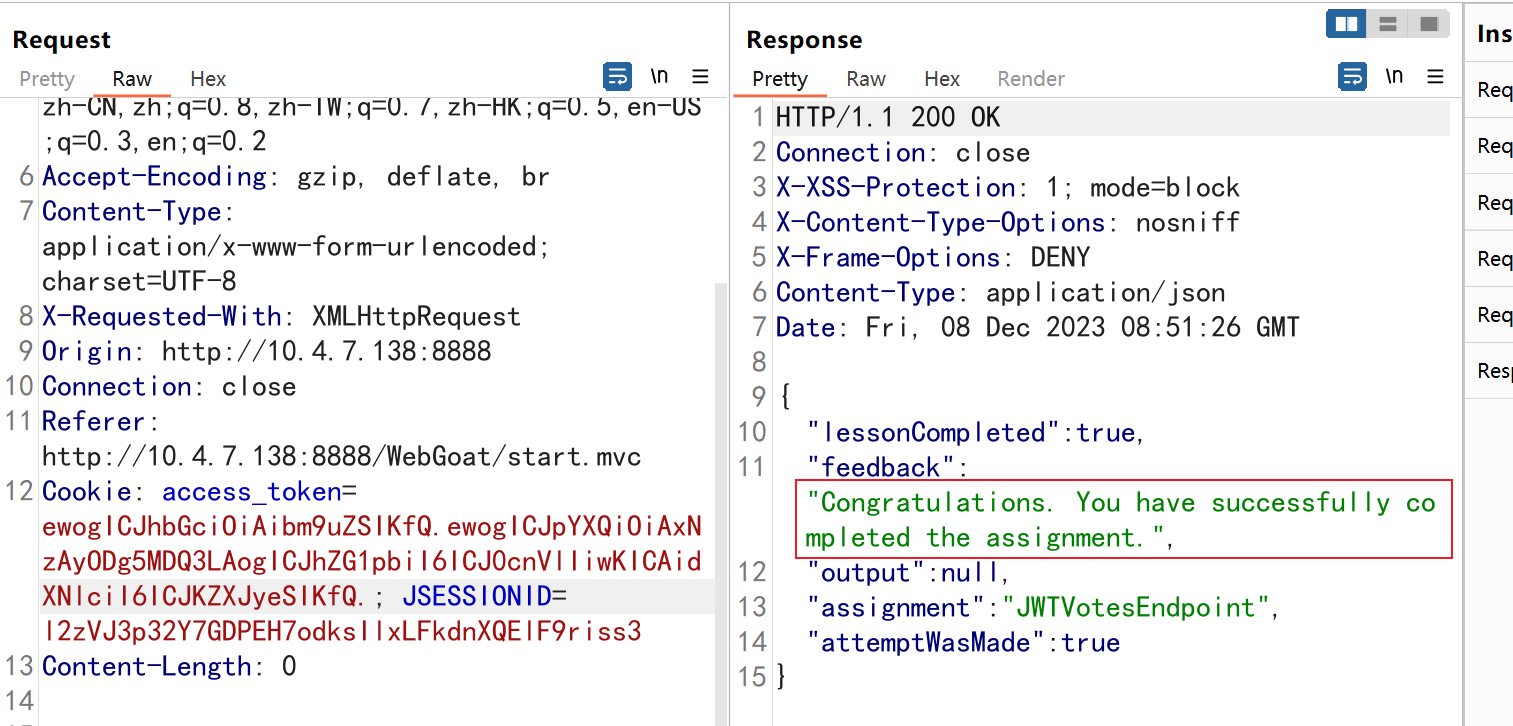
Task: Toggle word wrap icon in Response panel
Action: [1353, 77]
